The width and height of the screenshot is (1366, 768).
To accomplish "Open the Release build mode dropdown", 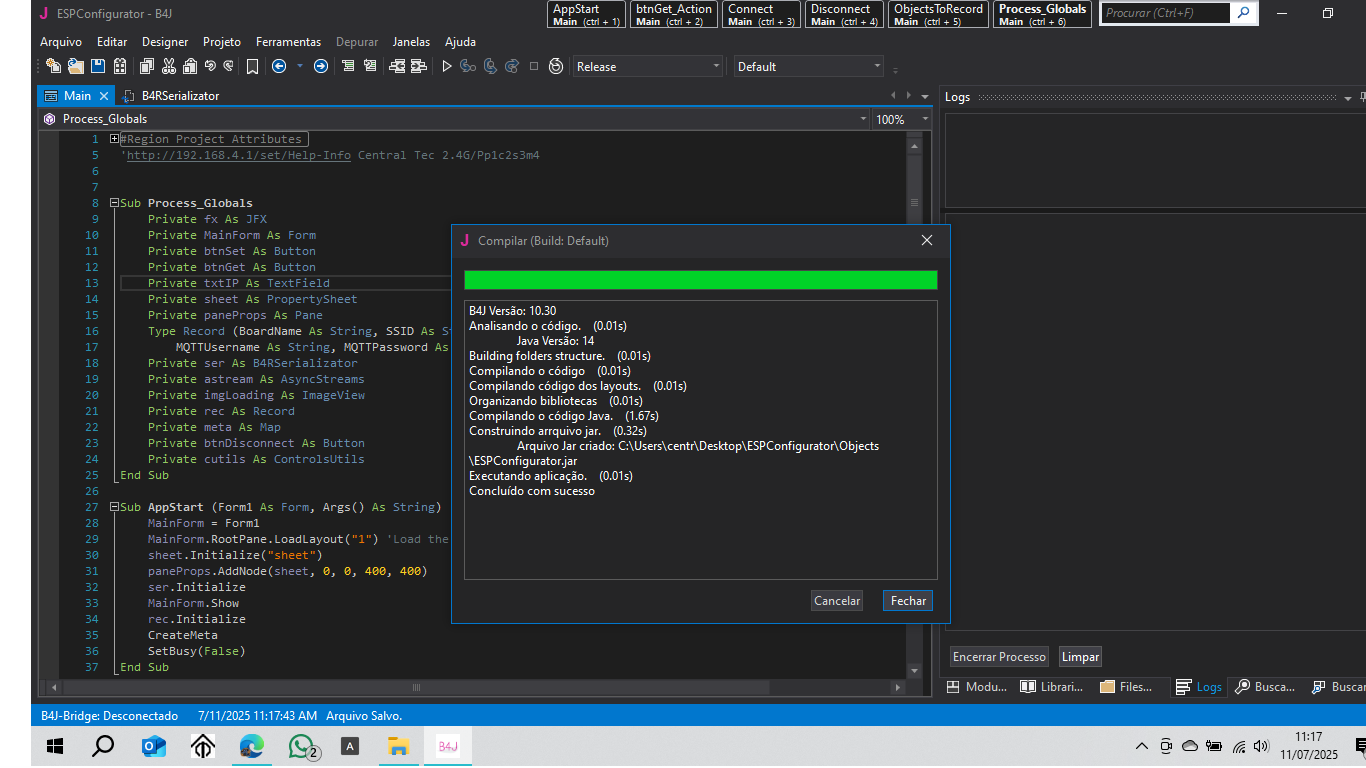I will [716, 66].
